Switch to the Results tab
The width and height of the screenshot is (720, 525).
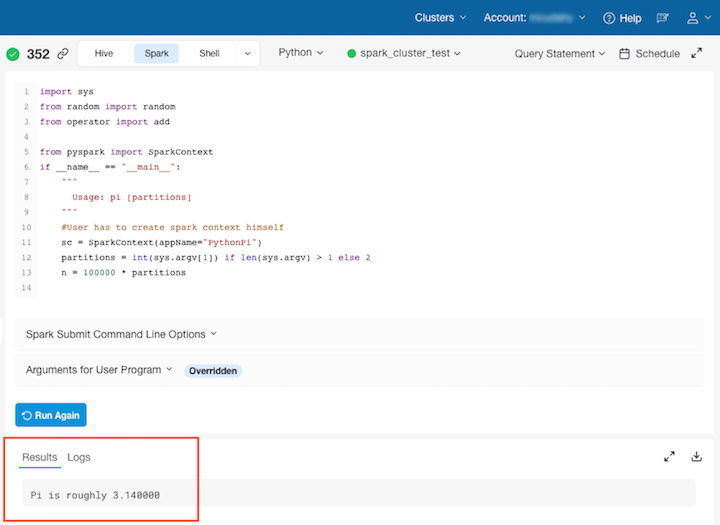(39, 457)
